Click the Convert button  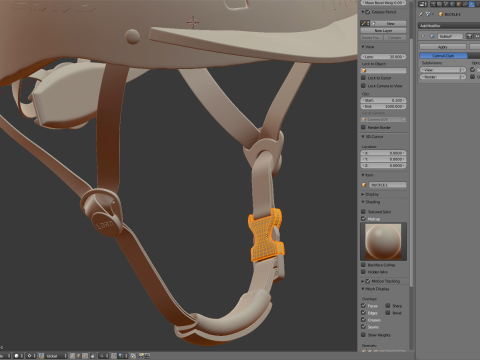[x=395, y=37]
